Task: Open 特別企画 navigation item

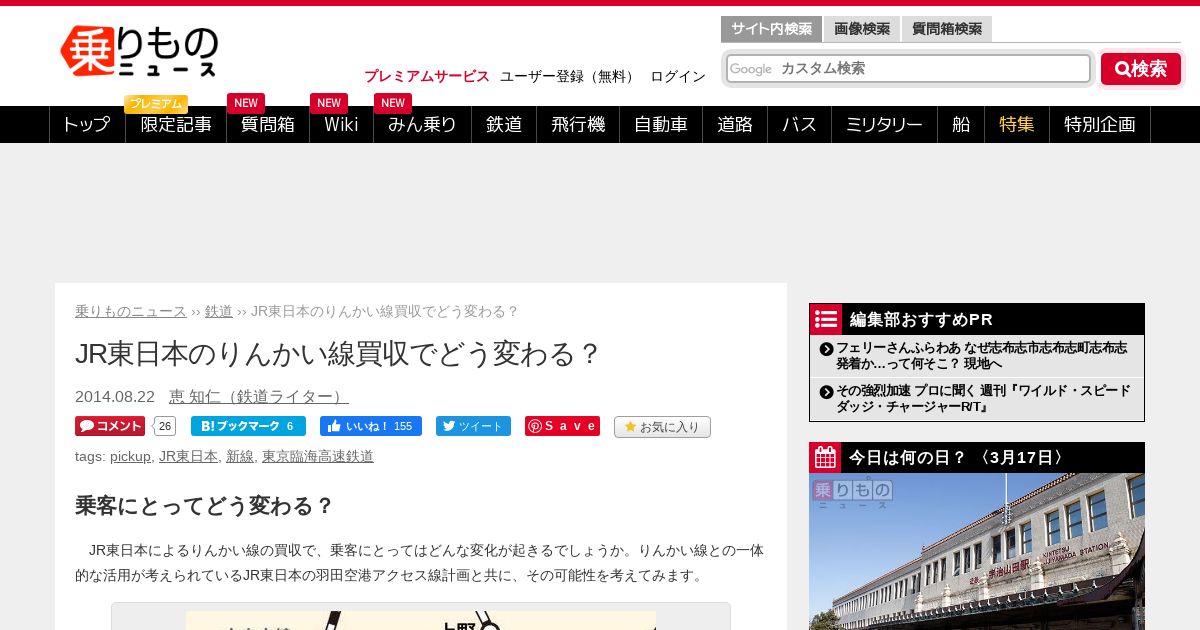Action: pyautogui.click(x=1100, y=125)
